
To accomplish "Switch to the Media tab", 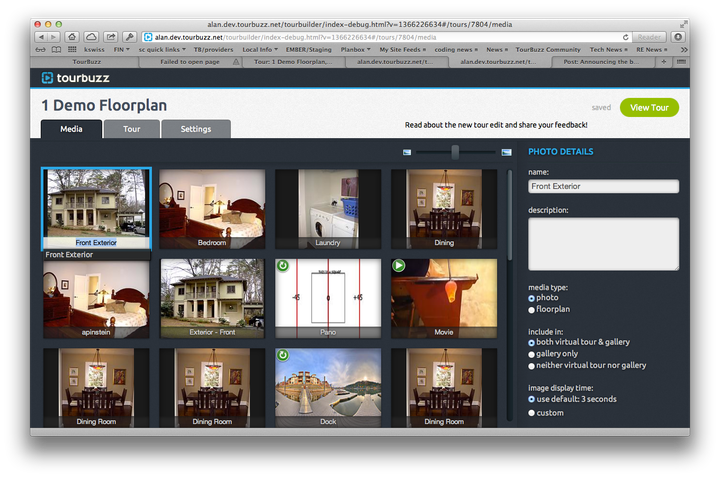I will (71, 129).
